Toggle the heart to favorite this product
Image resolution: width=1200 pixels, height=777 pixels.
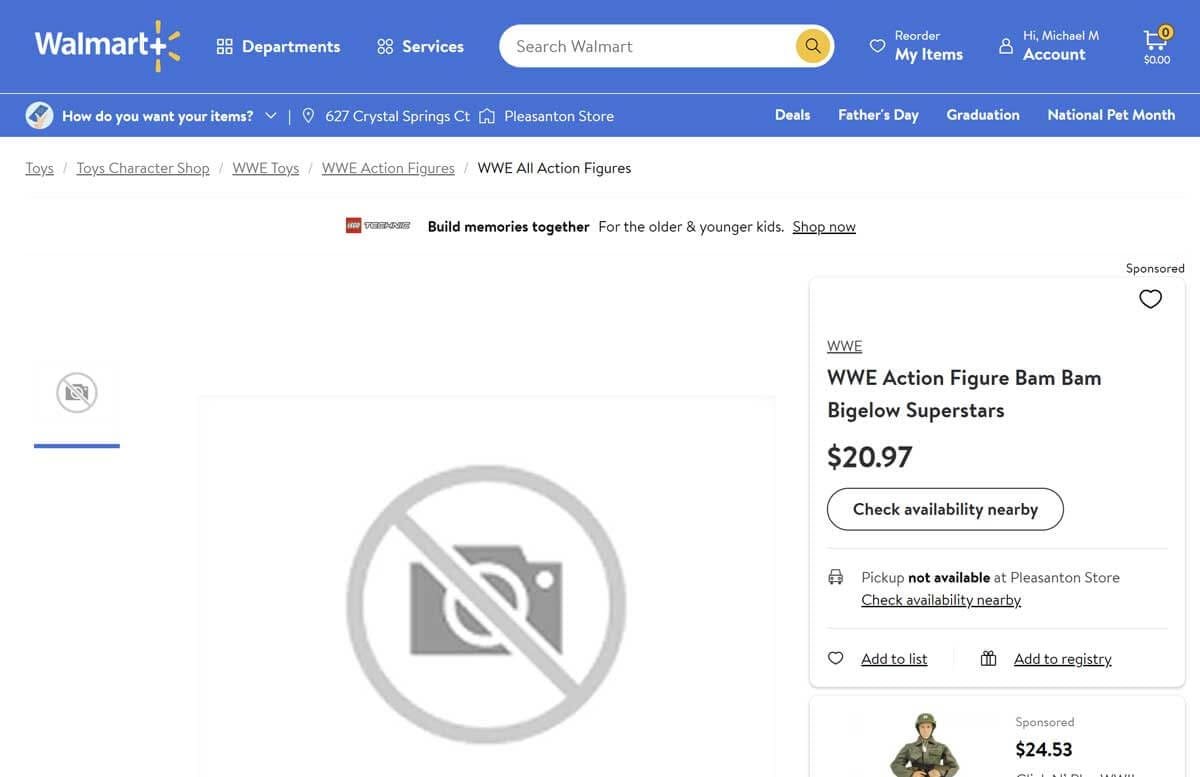pyautogui.click(x=1149, y=298)
